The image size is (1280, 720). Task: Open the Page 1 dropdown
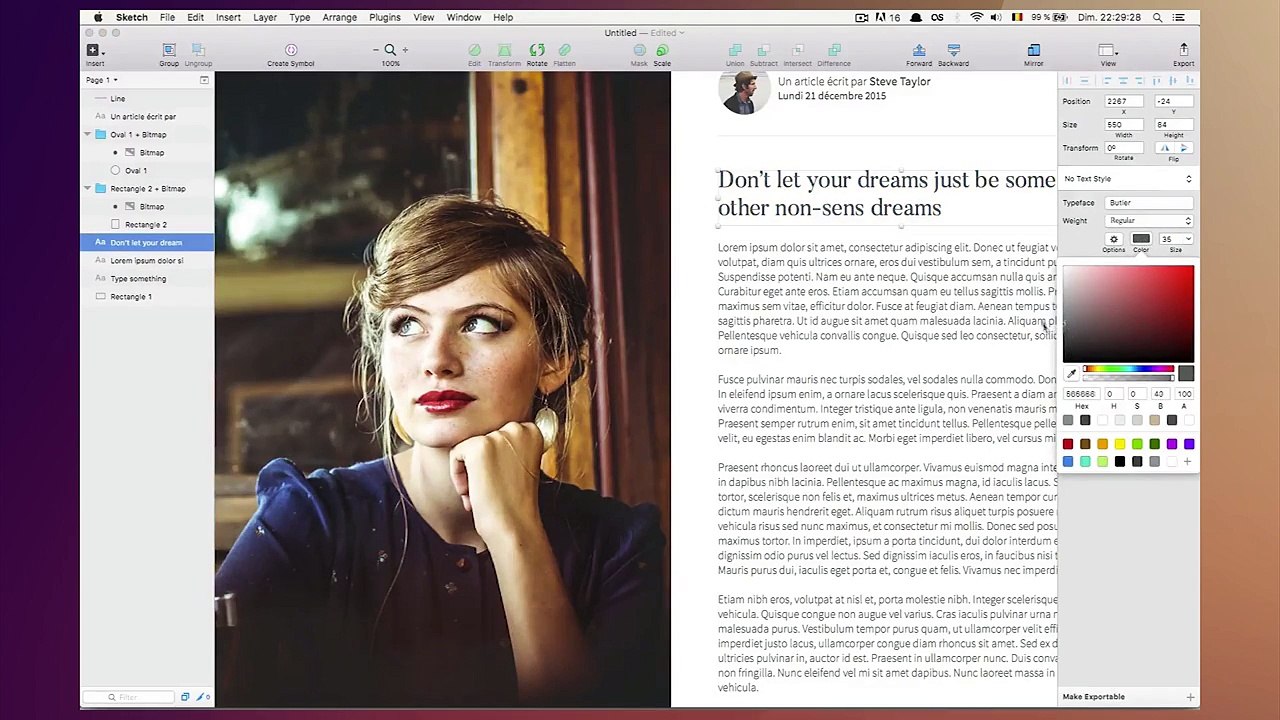pyautogui.click(x=102, y=80)
